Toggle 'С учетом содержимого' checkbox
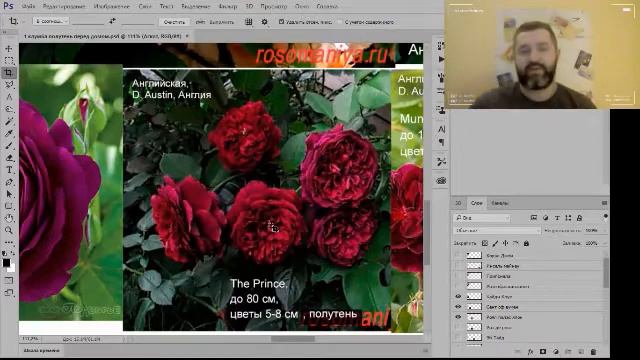The image size is (640, 360). (340, 22)
